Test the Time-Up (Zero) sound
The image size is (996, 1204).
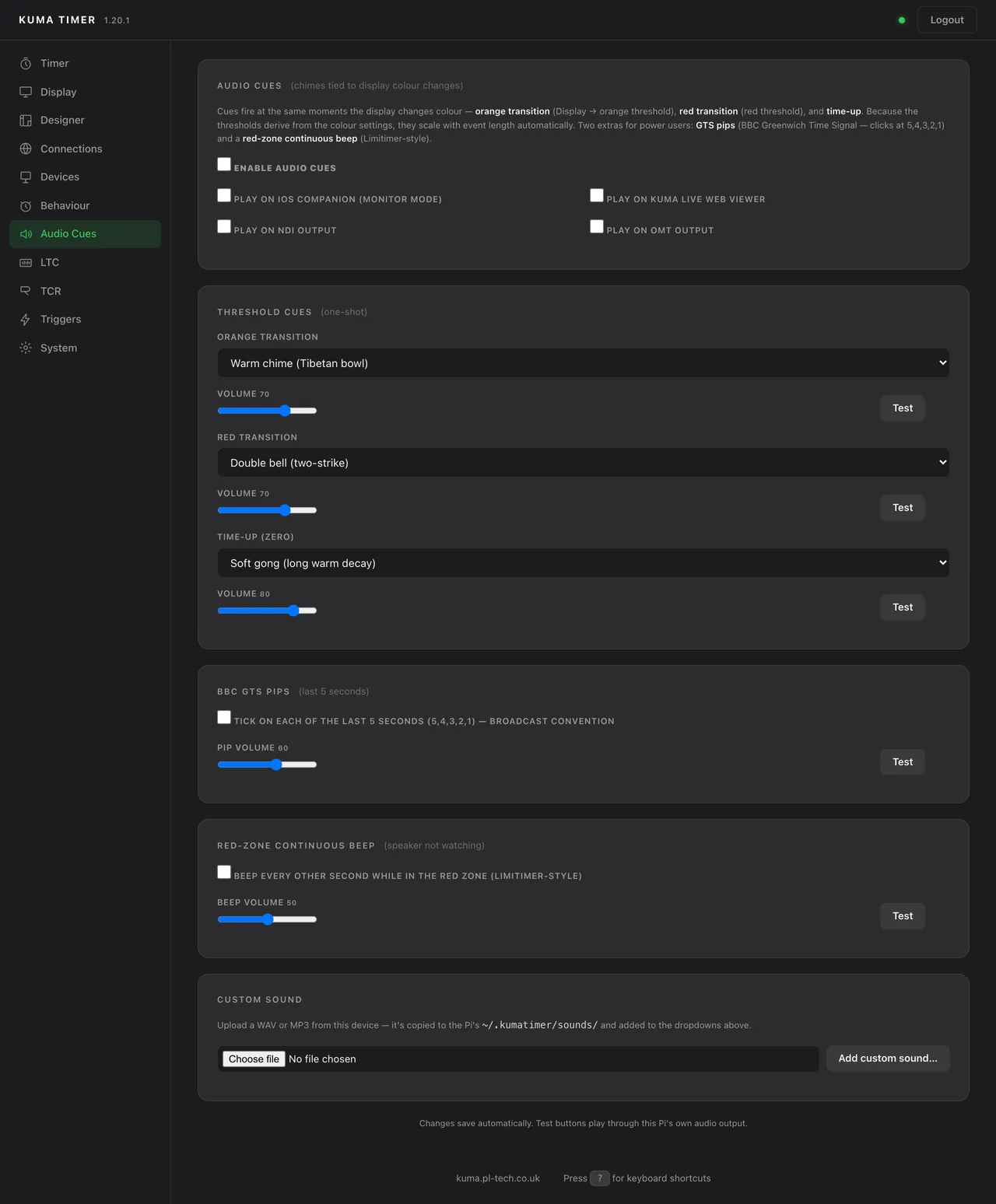[x=903, y=607]
